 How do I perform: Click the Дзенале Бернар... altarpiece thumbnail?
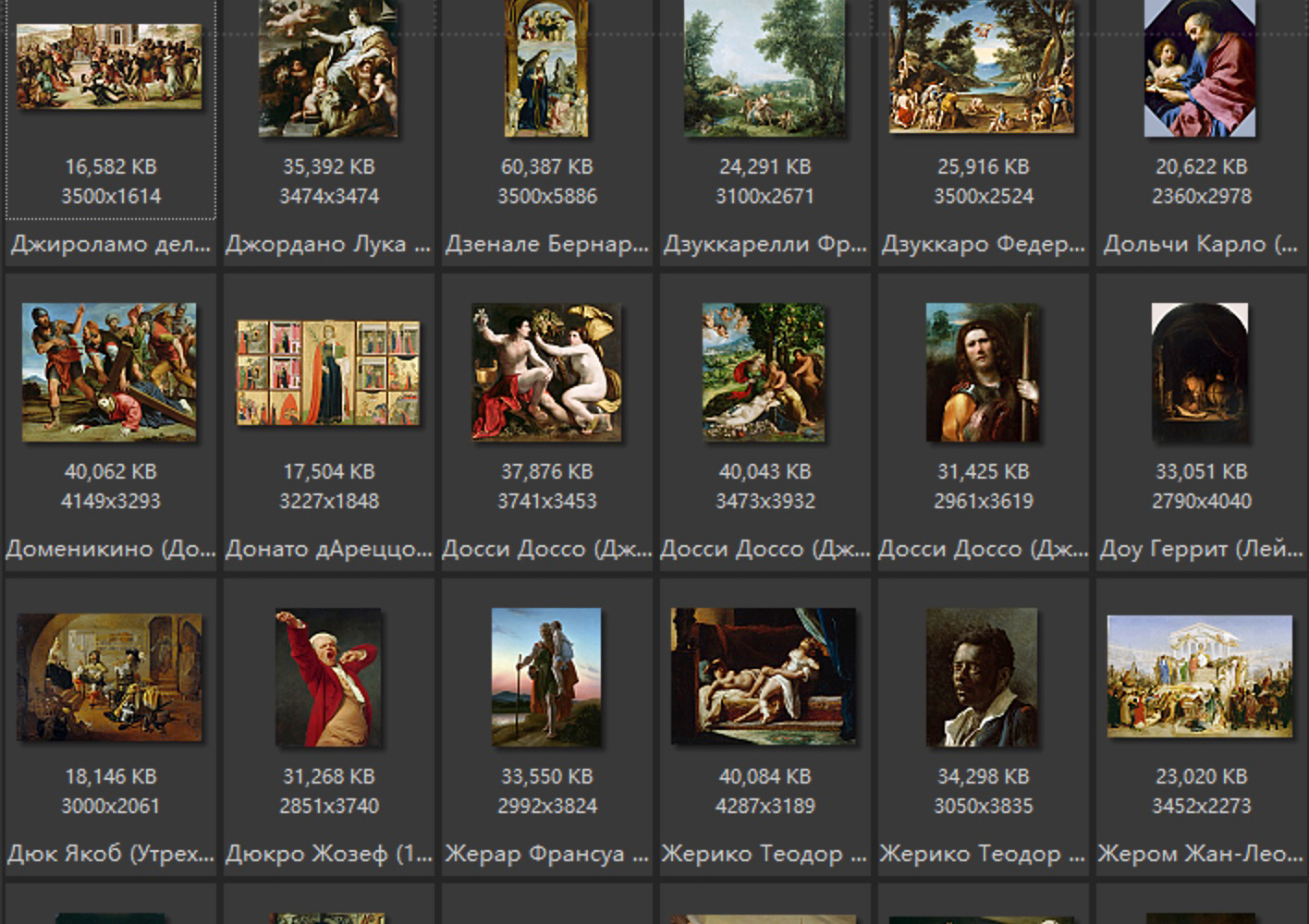[x=546, y=68]
